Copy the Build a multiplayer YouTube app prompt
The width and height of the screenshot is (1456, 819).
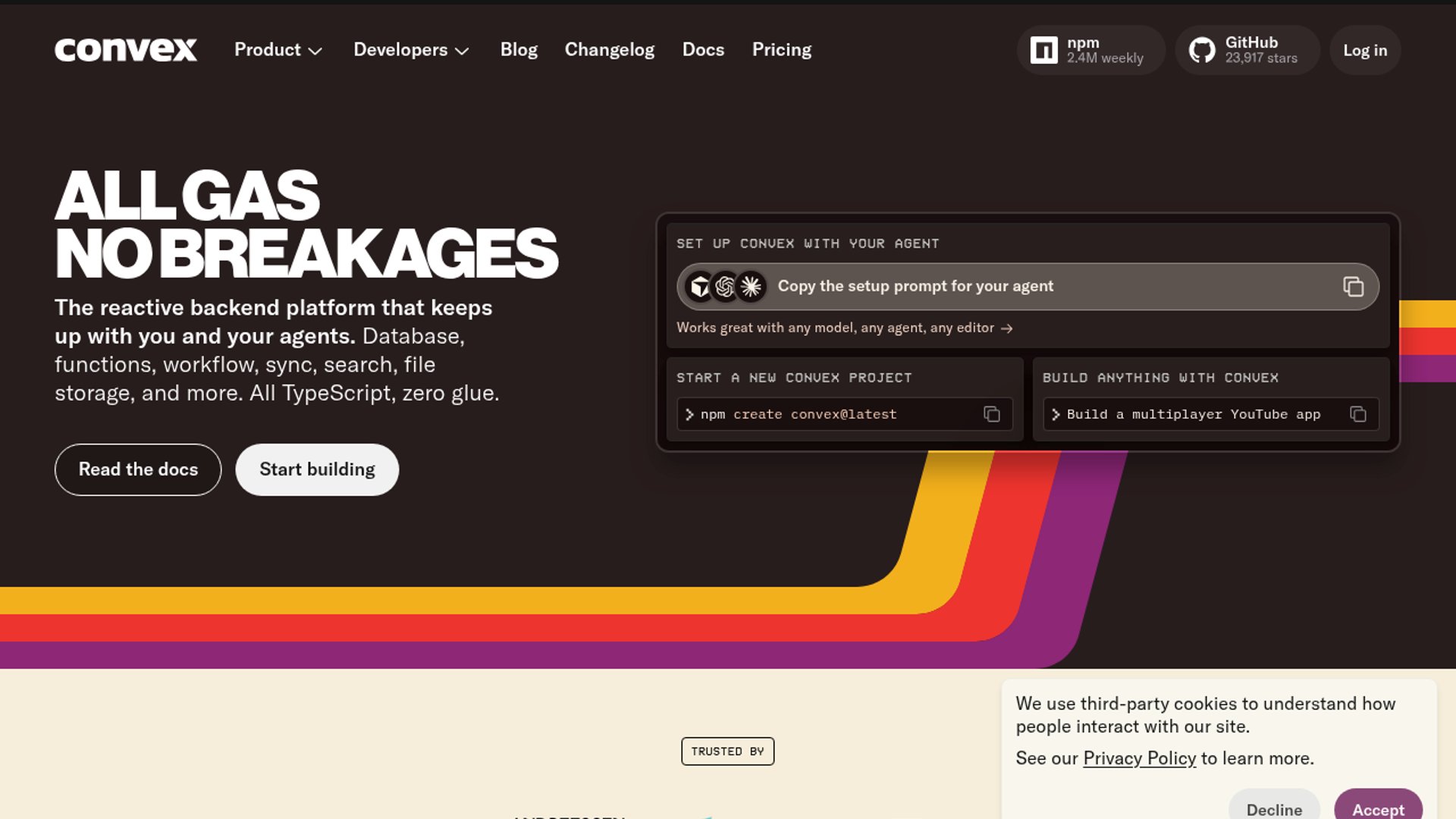(x=1358, y=414)
